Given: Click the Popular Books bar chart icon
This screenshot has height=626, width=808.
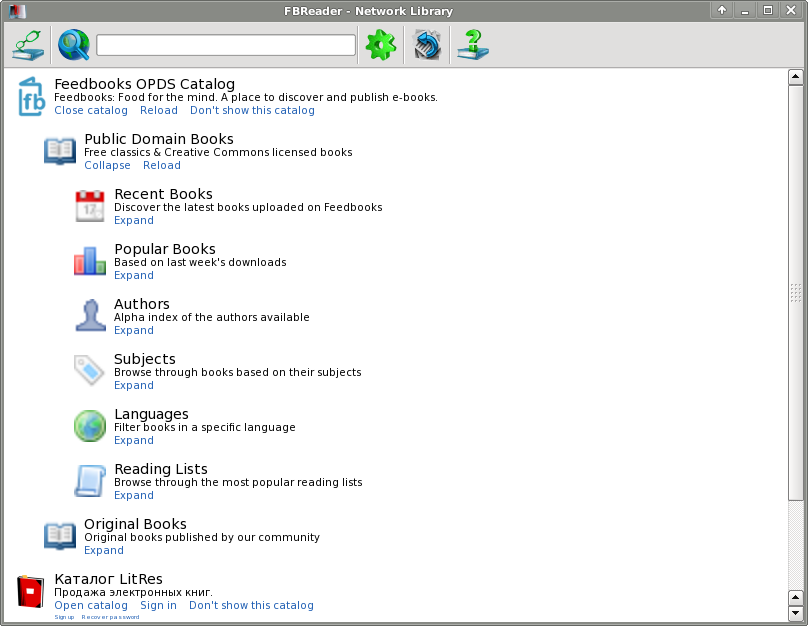Looking at the screenshot, I should point(90,261).
